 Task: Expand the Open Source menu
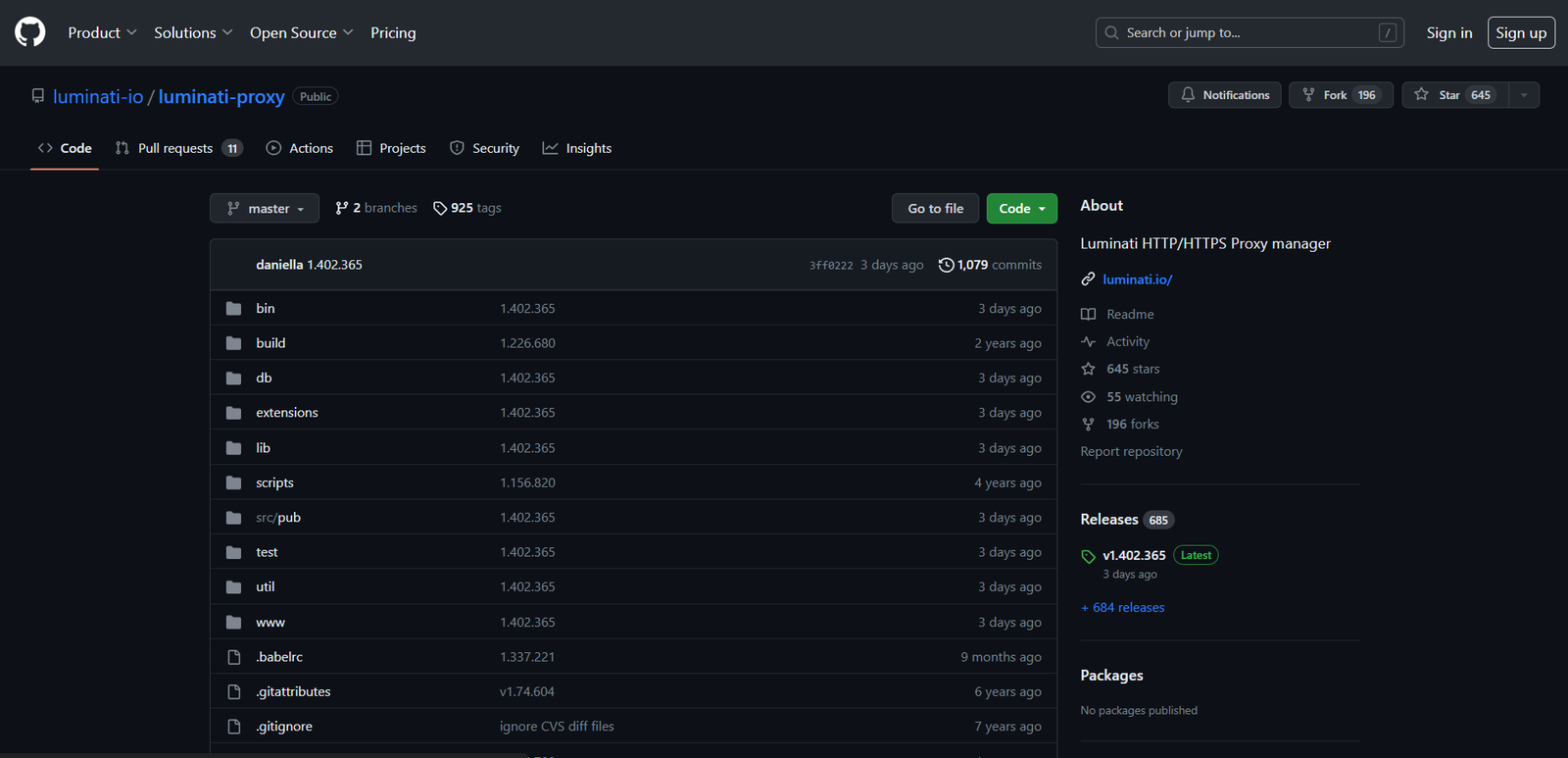[301, 32]
